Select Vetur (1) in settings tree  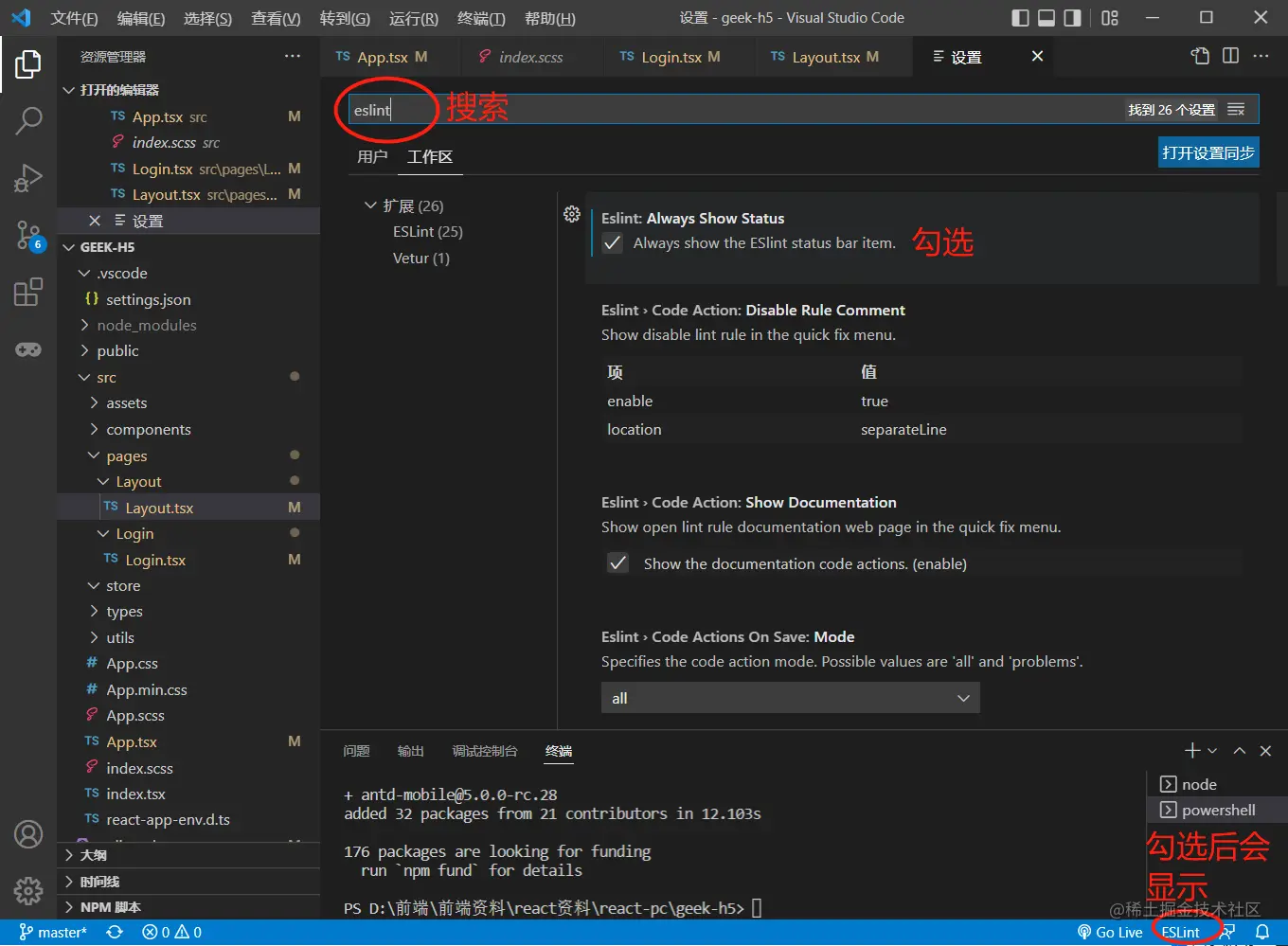421,258
